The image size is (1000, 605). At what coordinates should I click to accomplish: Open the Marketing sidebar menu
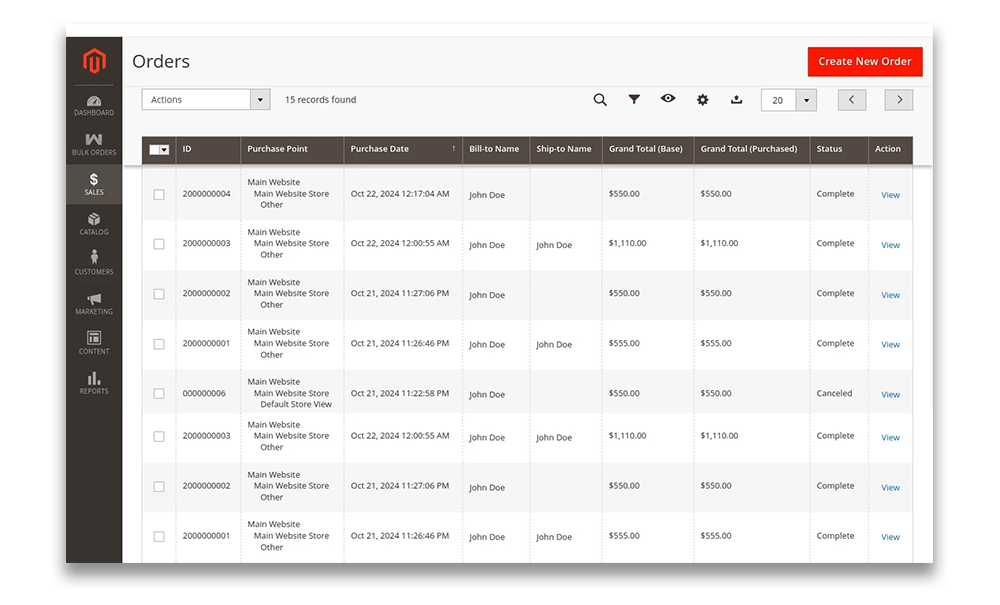[x=94, y=303]
